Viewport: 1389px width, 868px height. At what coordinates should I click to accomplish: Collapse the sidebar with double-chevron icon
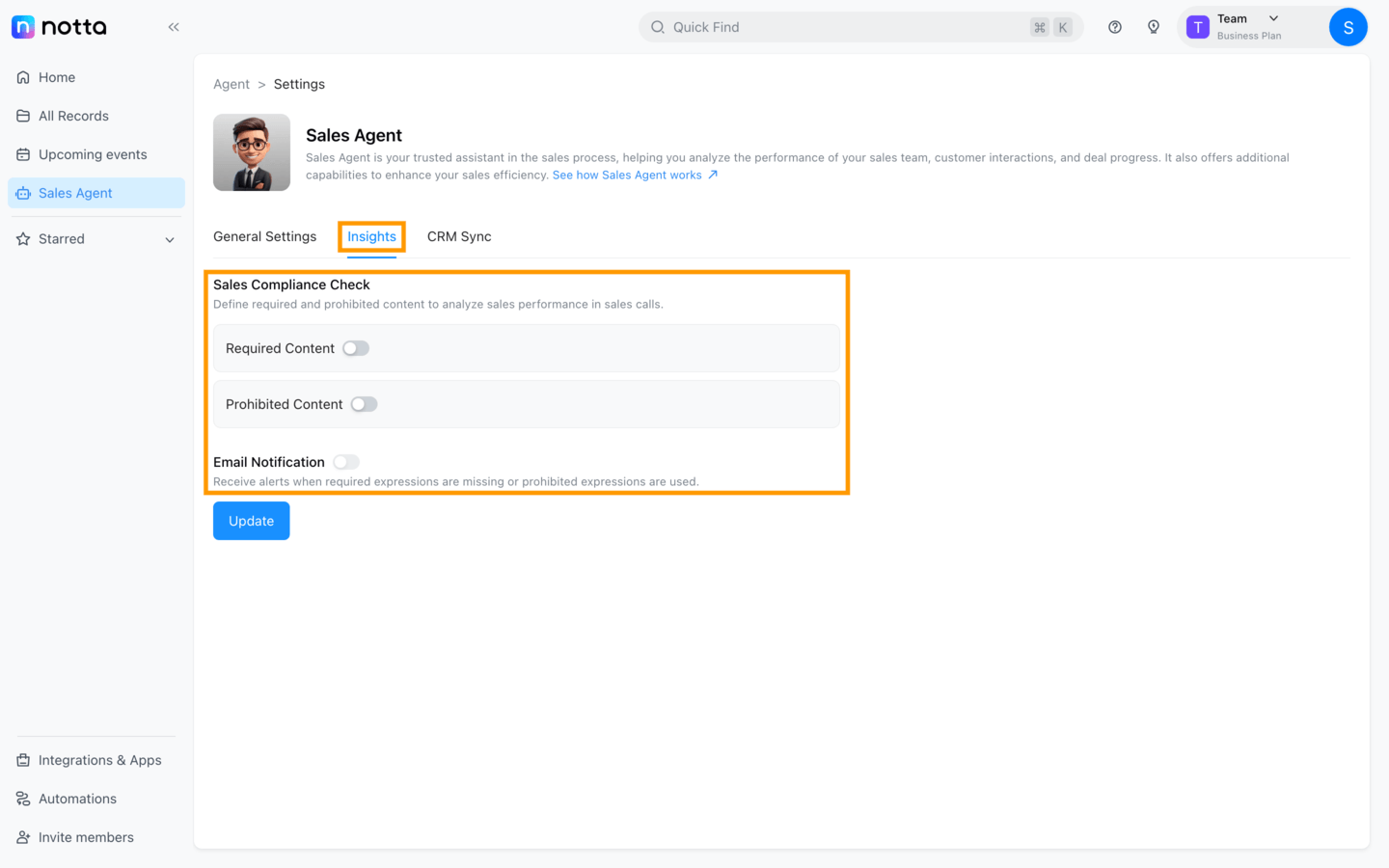coord(174,27)
